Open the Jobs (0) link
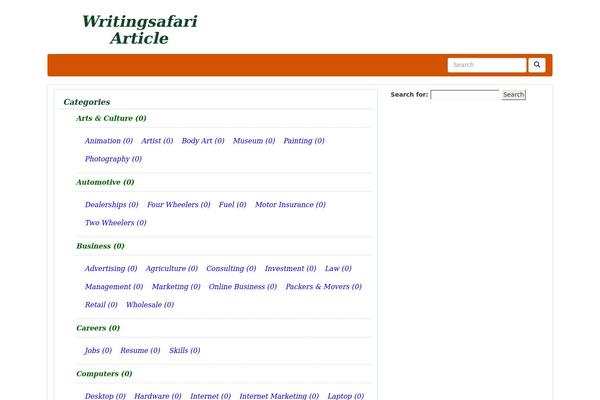Screen dimensions: 600x400 click(x=98, y=351)
